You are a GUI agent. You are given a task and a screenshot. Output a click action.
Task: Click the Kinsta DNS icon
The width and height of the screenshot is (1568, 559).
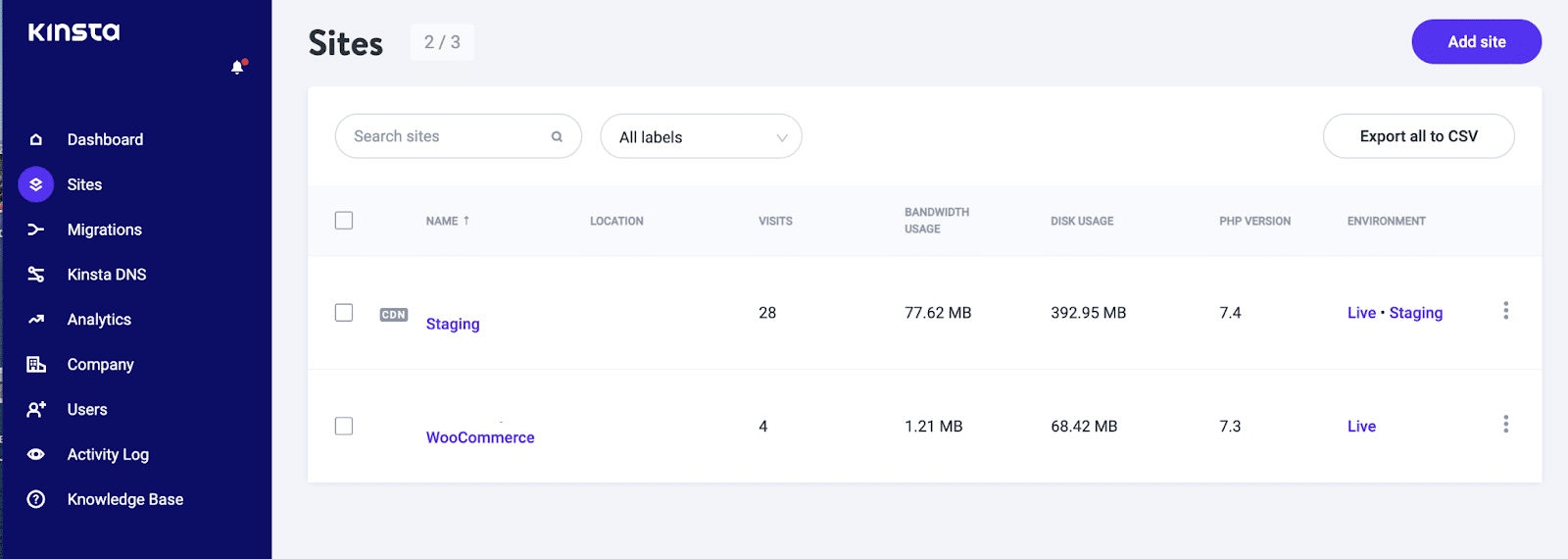point(36,275)
